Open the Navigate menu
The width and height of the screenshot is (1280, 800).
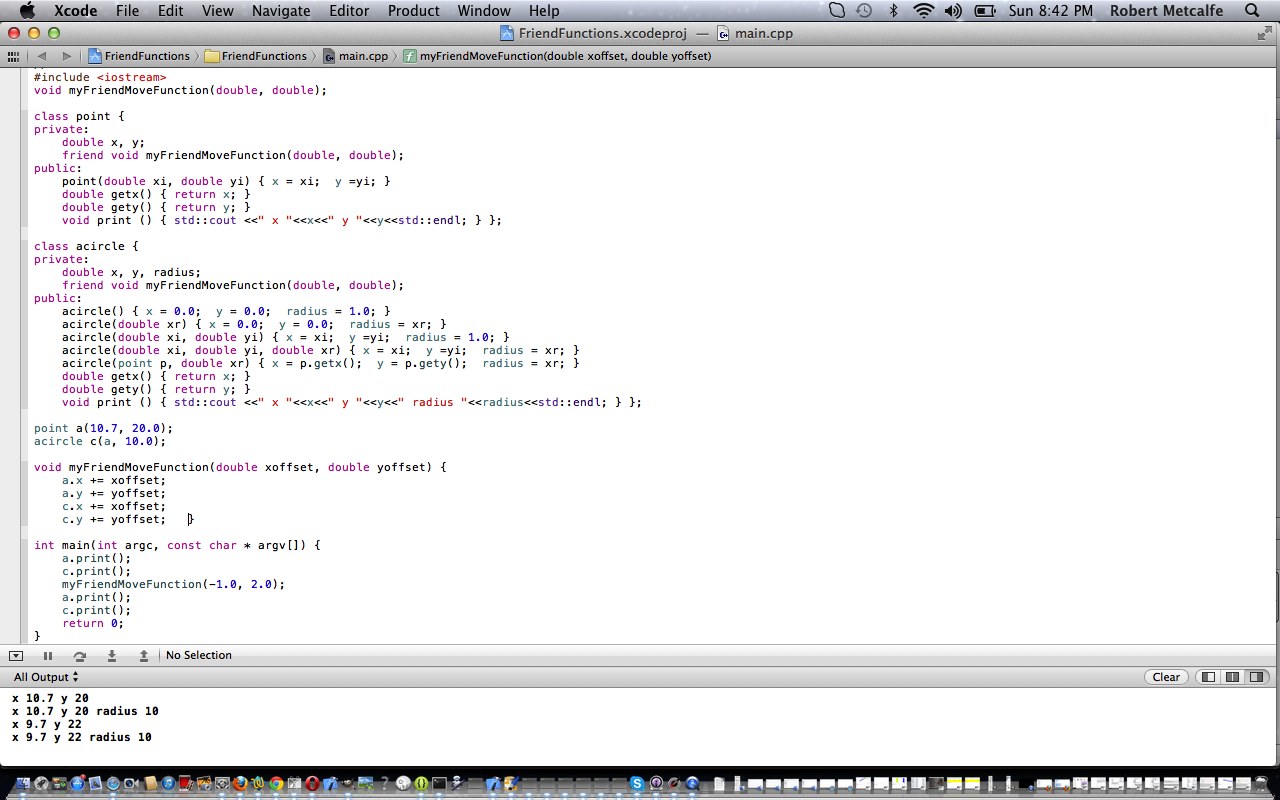pyautogui.click(x=281, y=11)
